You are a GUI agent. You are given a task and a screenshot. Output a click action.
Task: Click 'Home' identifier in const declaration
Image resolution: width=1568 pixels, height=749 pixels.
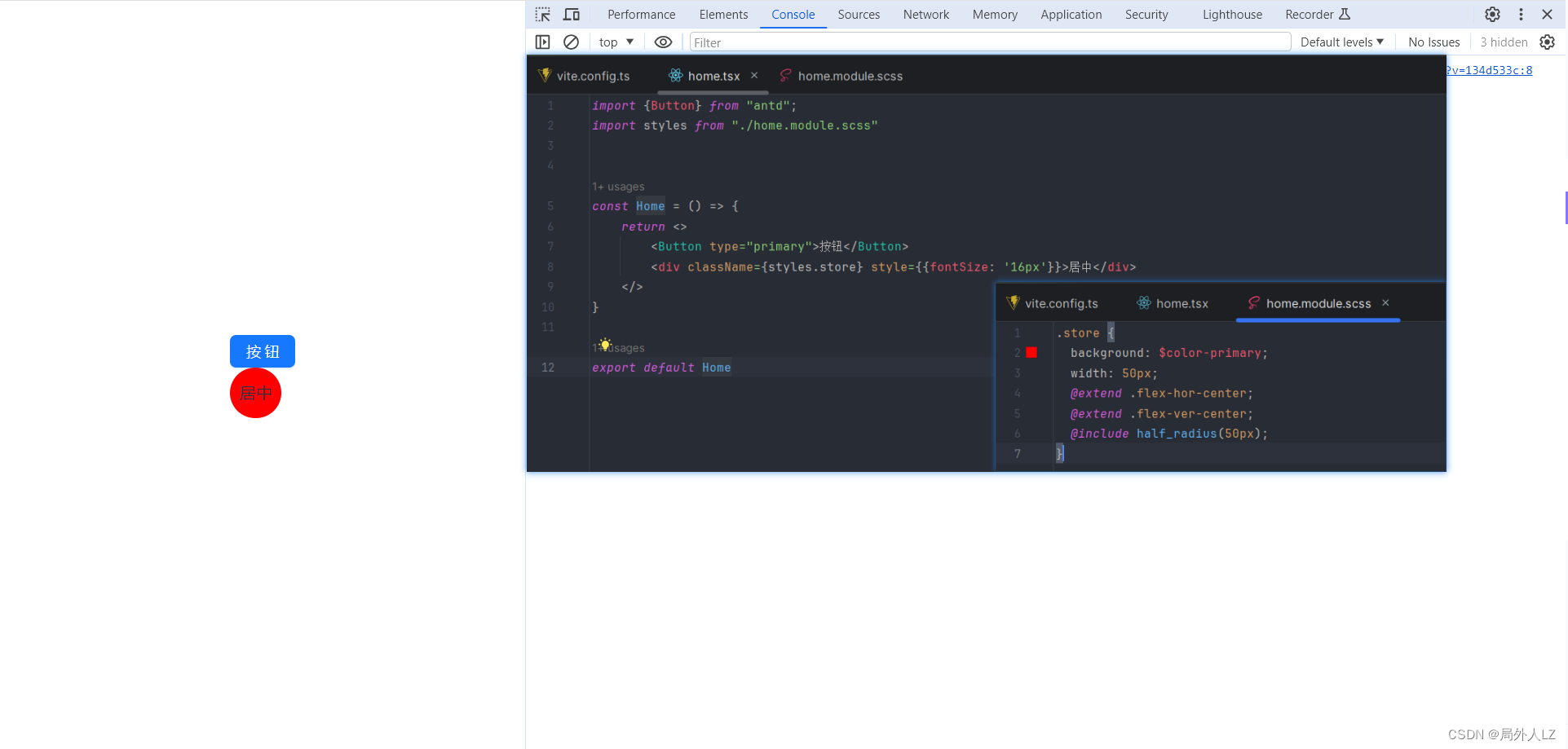tap(651, 206)
